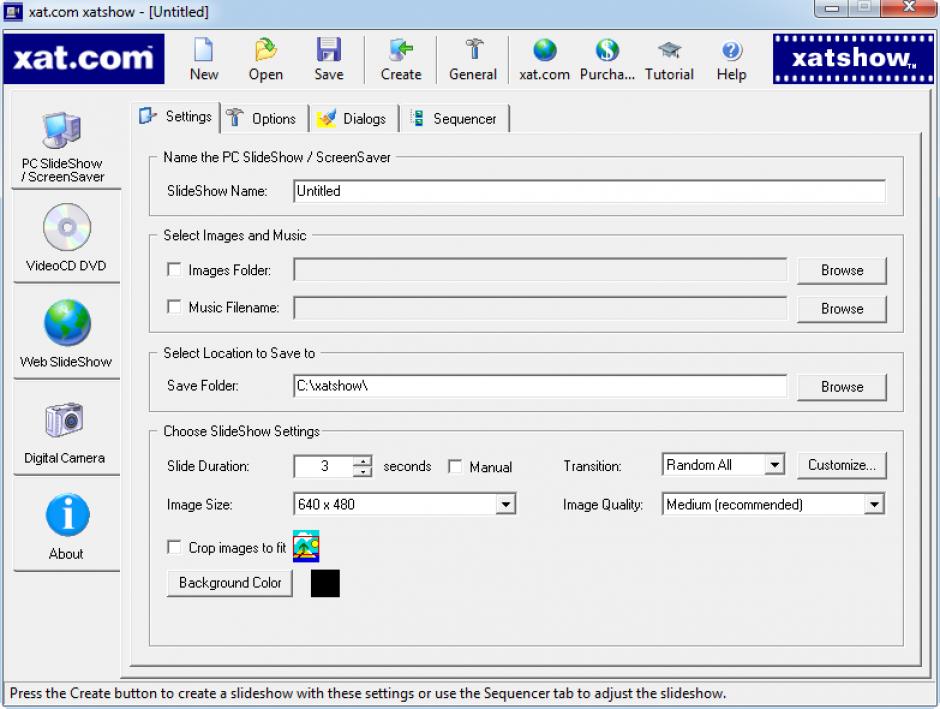940x709 pixels.
Task: Check Crop images to fit
Action: click(x=174, y=547)
